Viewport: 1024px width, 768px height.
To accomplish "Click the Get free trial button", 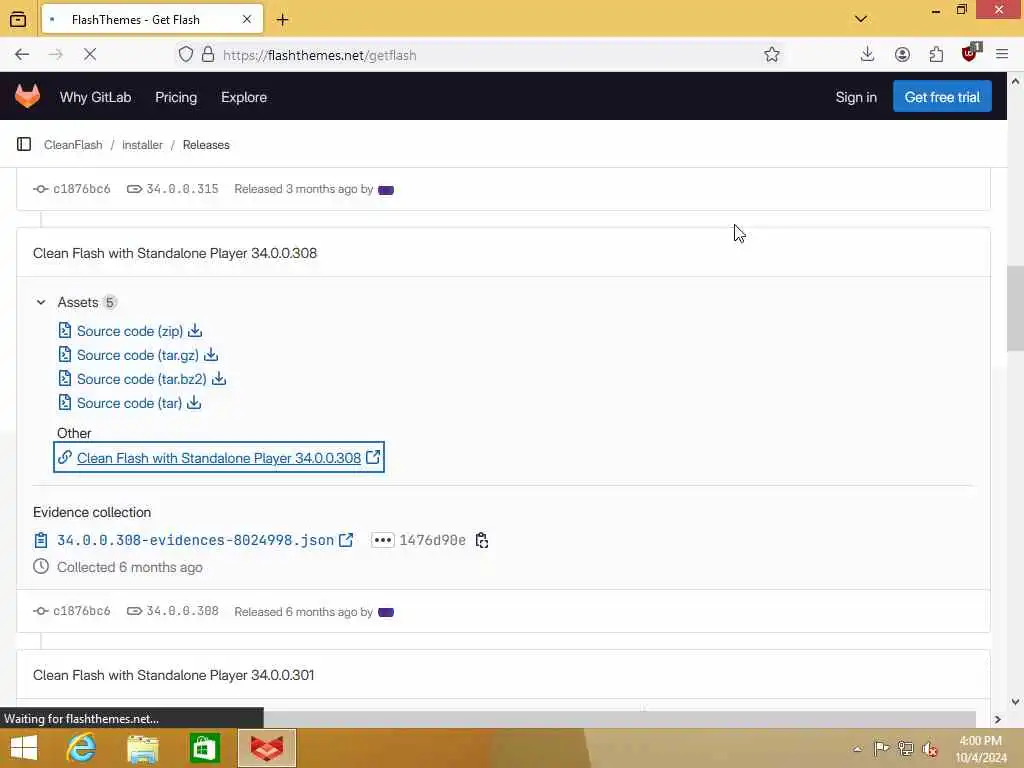I will coord(942,97).
